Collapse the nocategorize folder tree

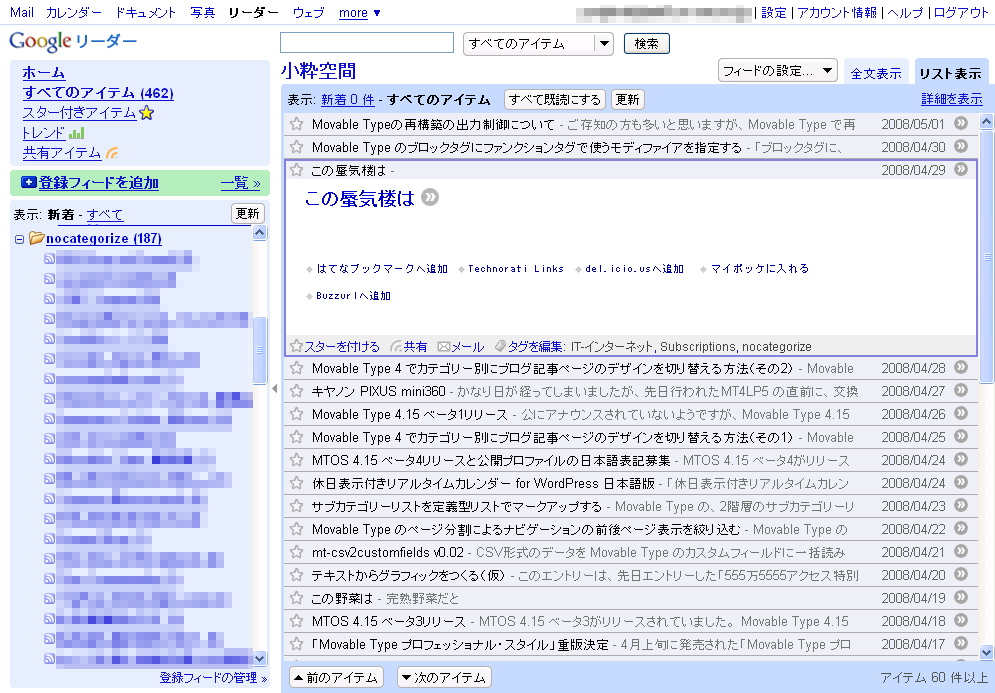(x=20, y=239)
